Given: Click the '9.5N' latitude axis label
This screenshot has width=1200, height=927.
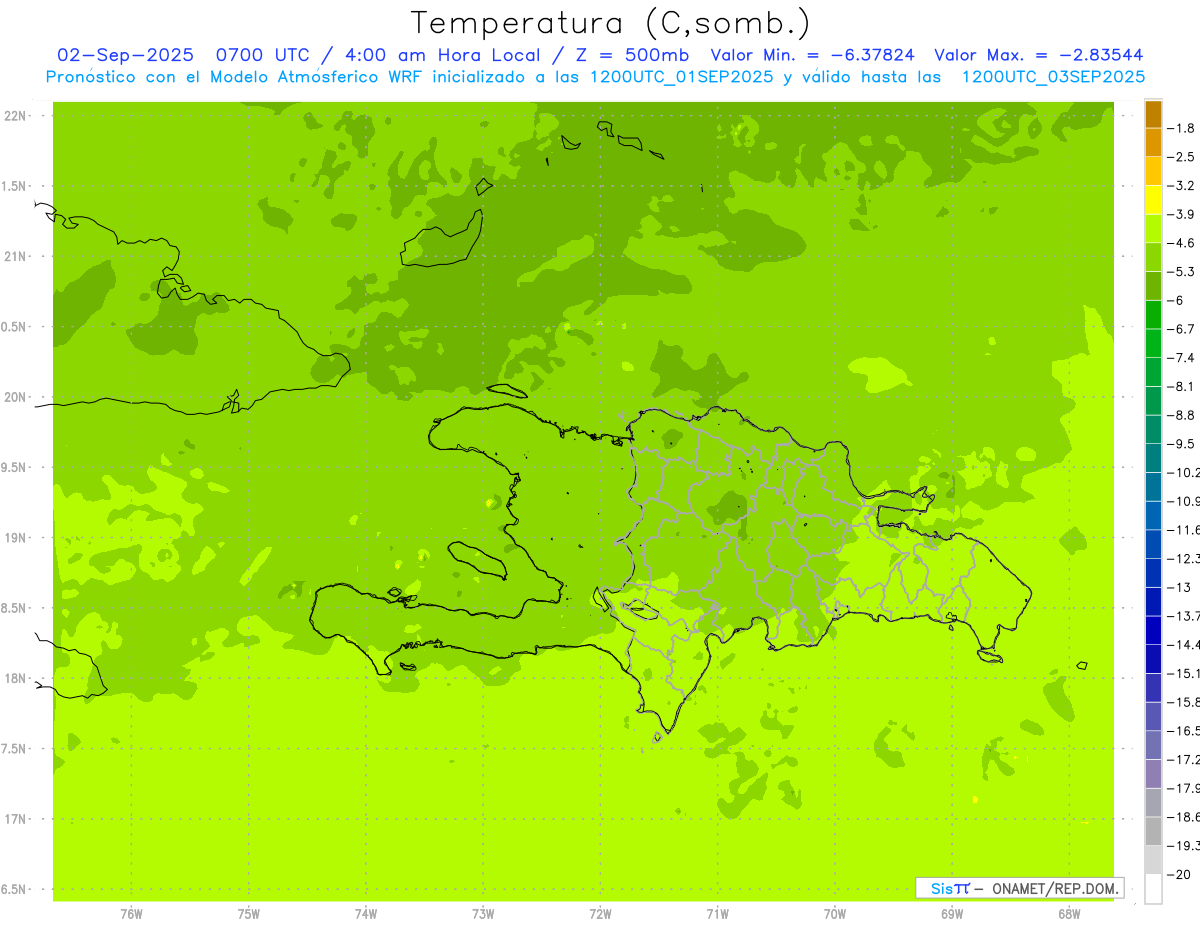Looking at the screenshot, I should tap(15, 468).
